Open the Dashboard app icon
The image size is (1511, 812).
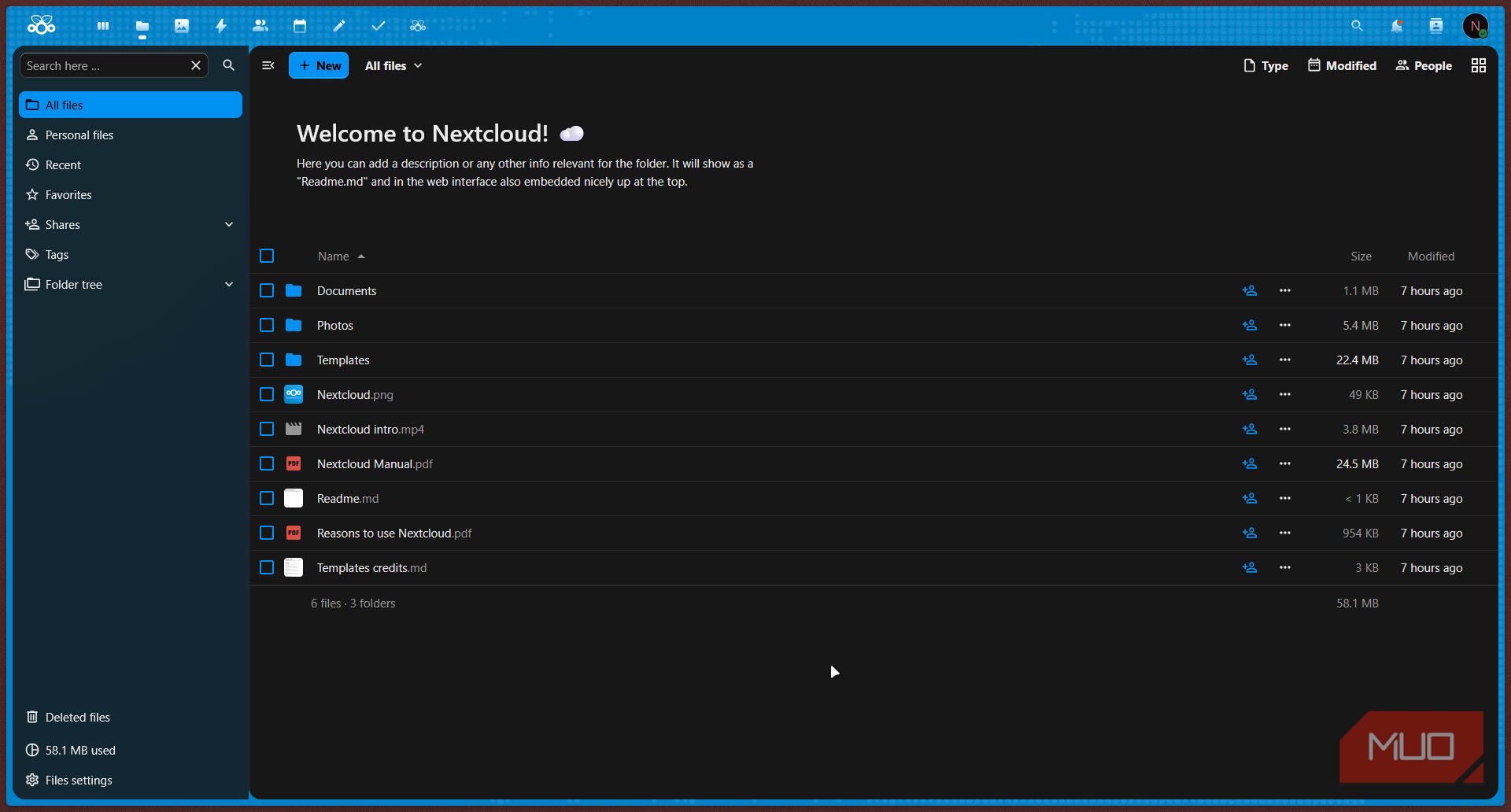click(x=103, y=26)
